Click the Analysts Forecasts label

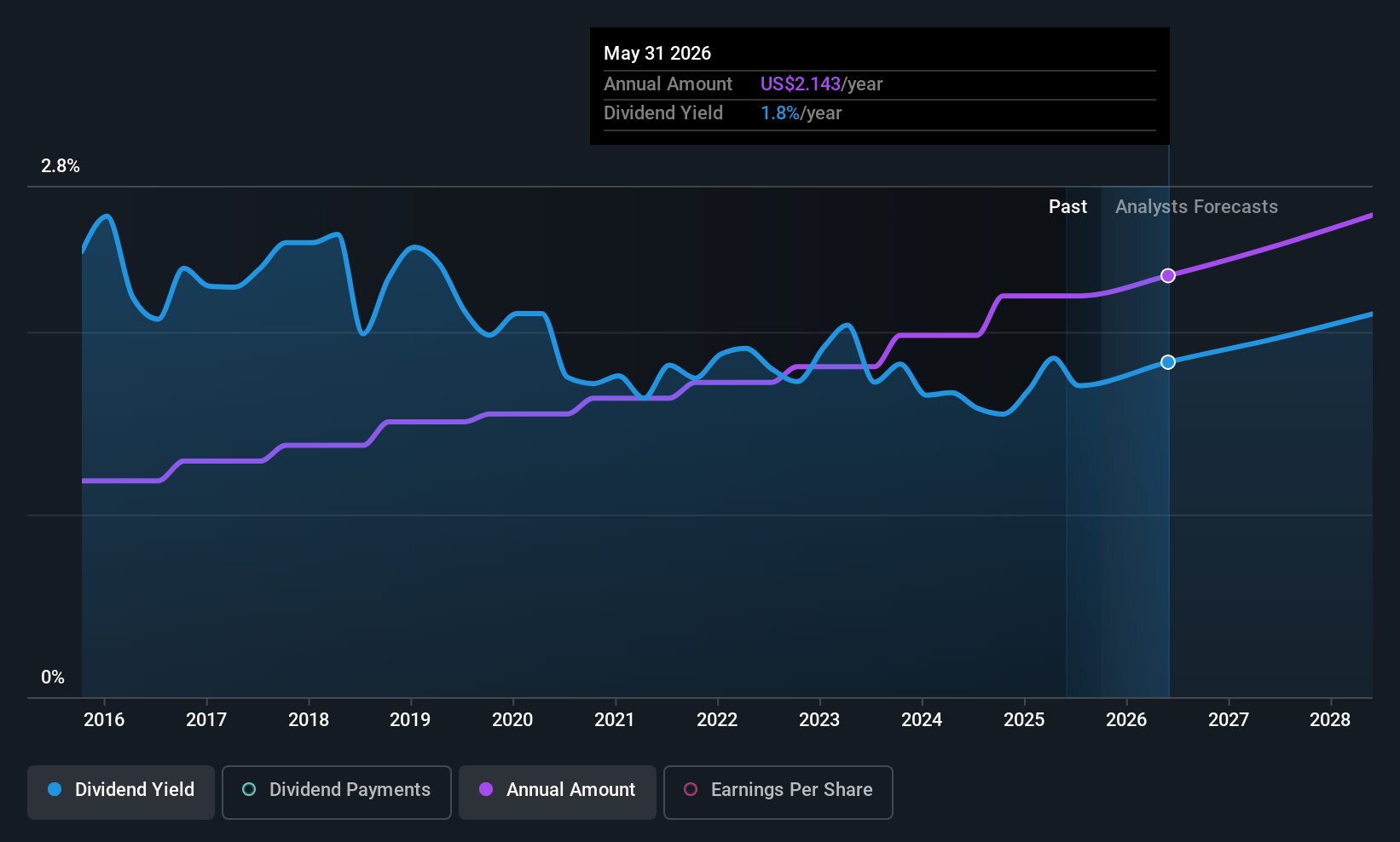tap(1196, 207)
